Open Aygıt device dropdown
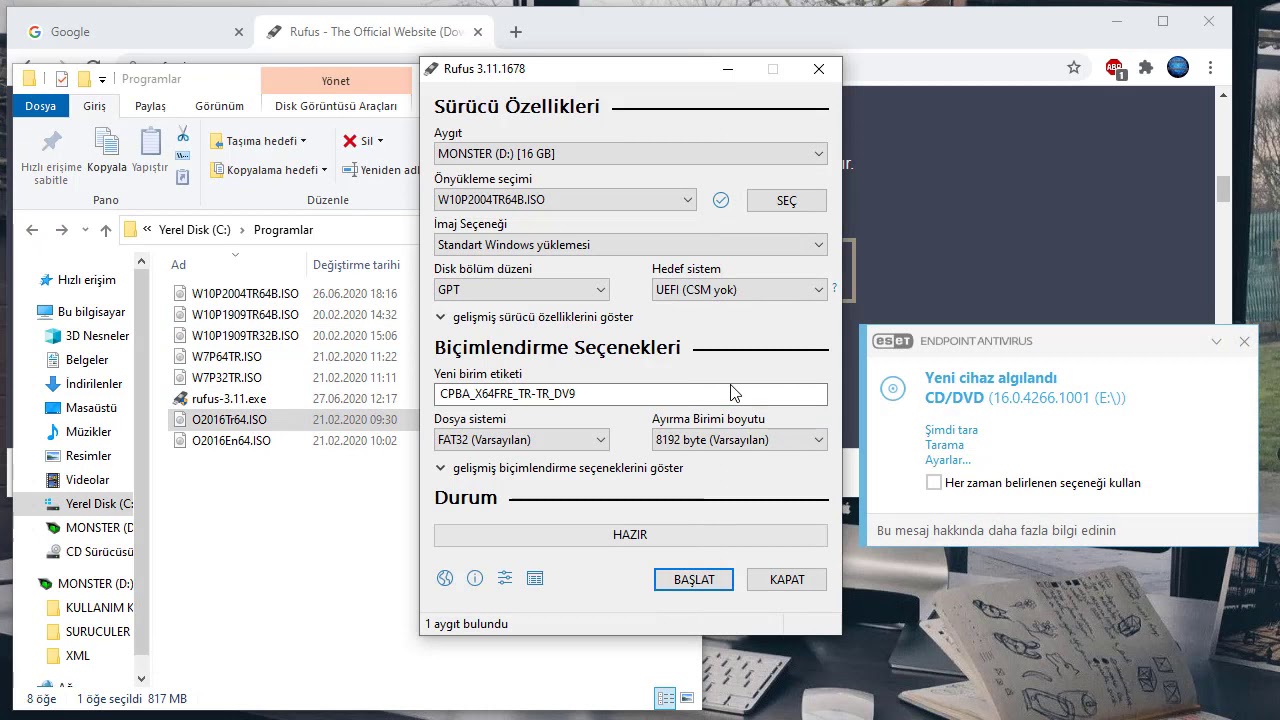 click(631, 154)
